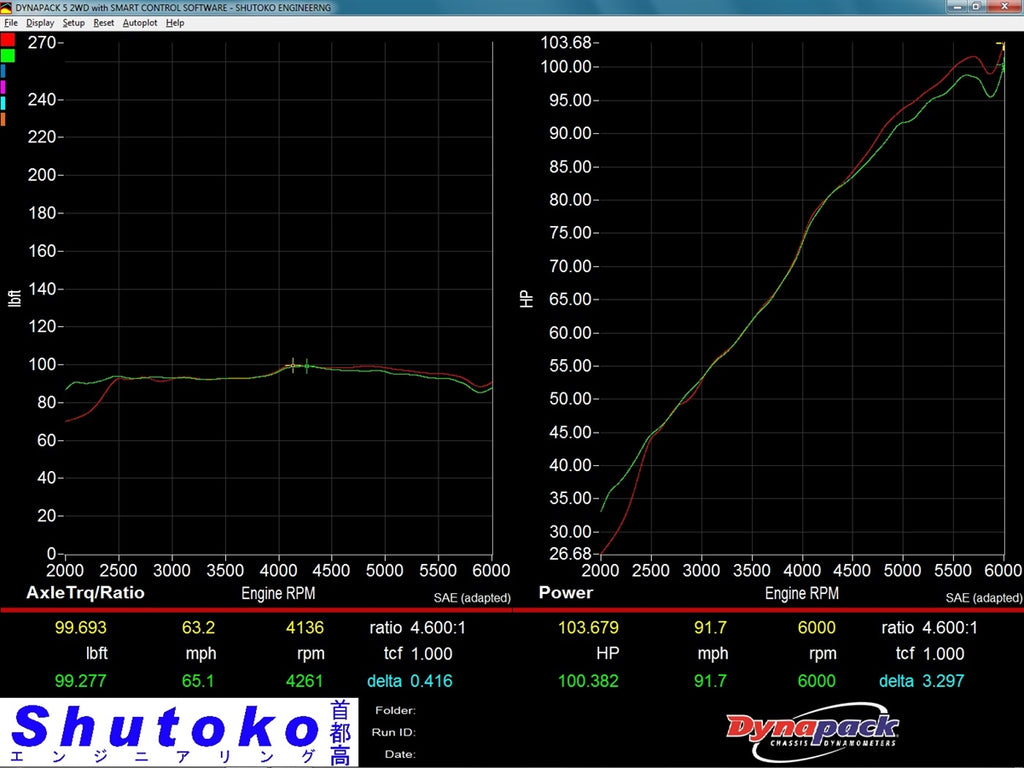This screenshot has width=1024, height=768.
Task: Click the Run ID: field label
Action: tap(394, 732)
